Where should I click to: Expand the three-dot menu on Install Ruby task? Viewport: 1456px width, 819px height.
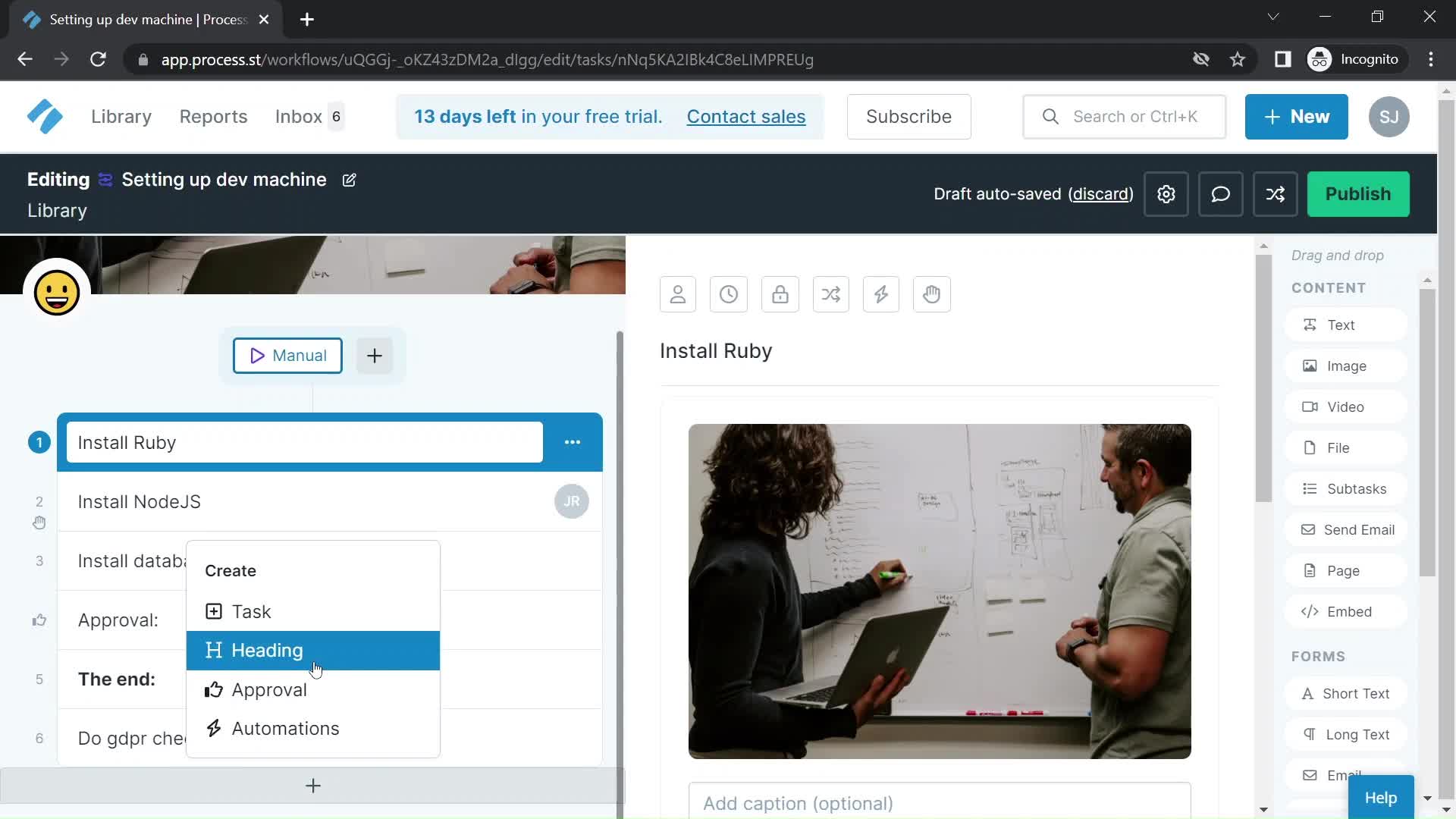[x=572, y=442]
